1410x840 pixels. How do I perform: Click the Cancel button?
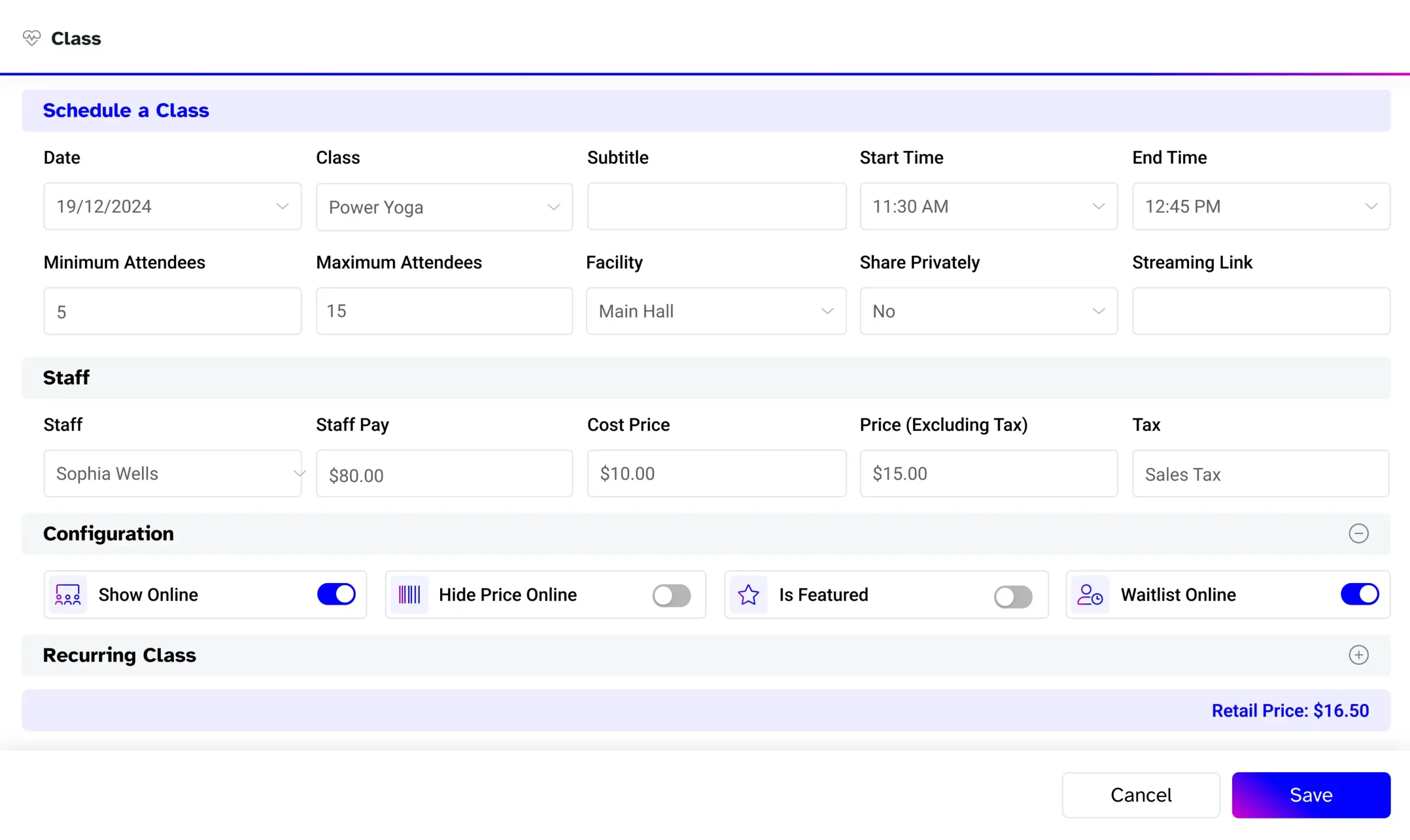tap(1141, 795)
